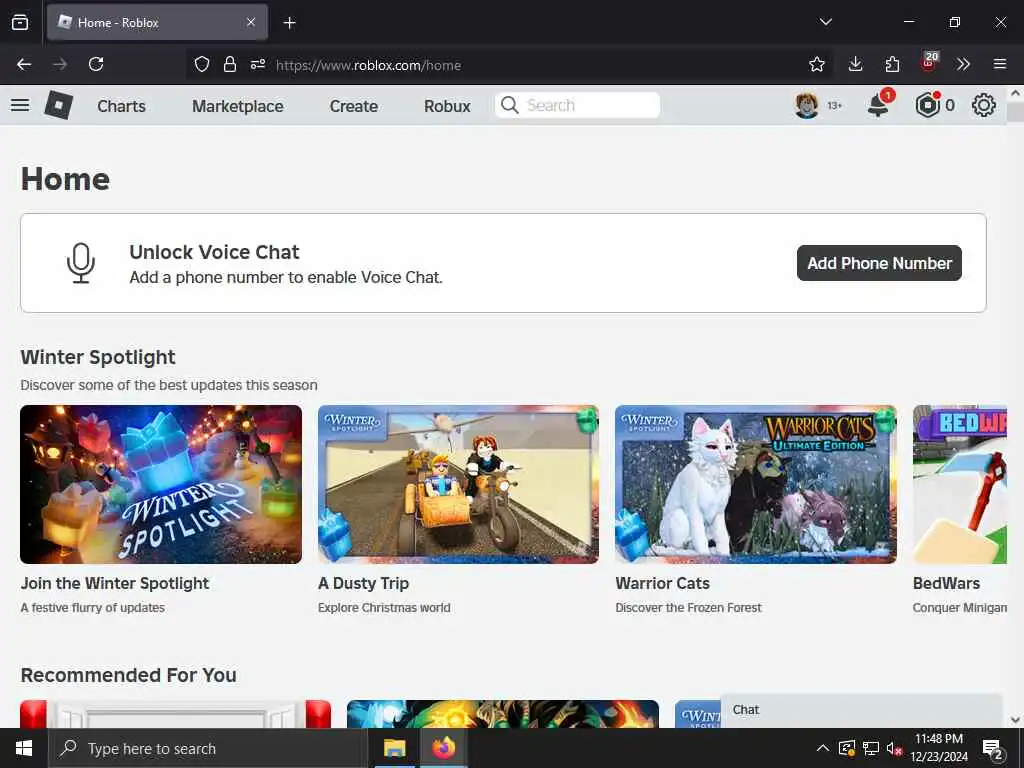Click the Recommended For You heading
Viewport: 1024px width, 768px height.
tap(129, 675)
